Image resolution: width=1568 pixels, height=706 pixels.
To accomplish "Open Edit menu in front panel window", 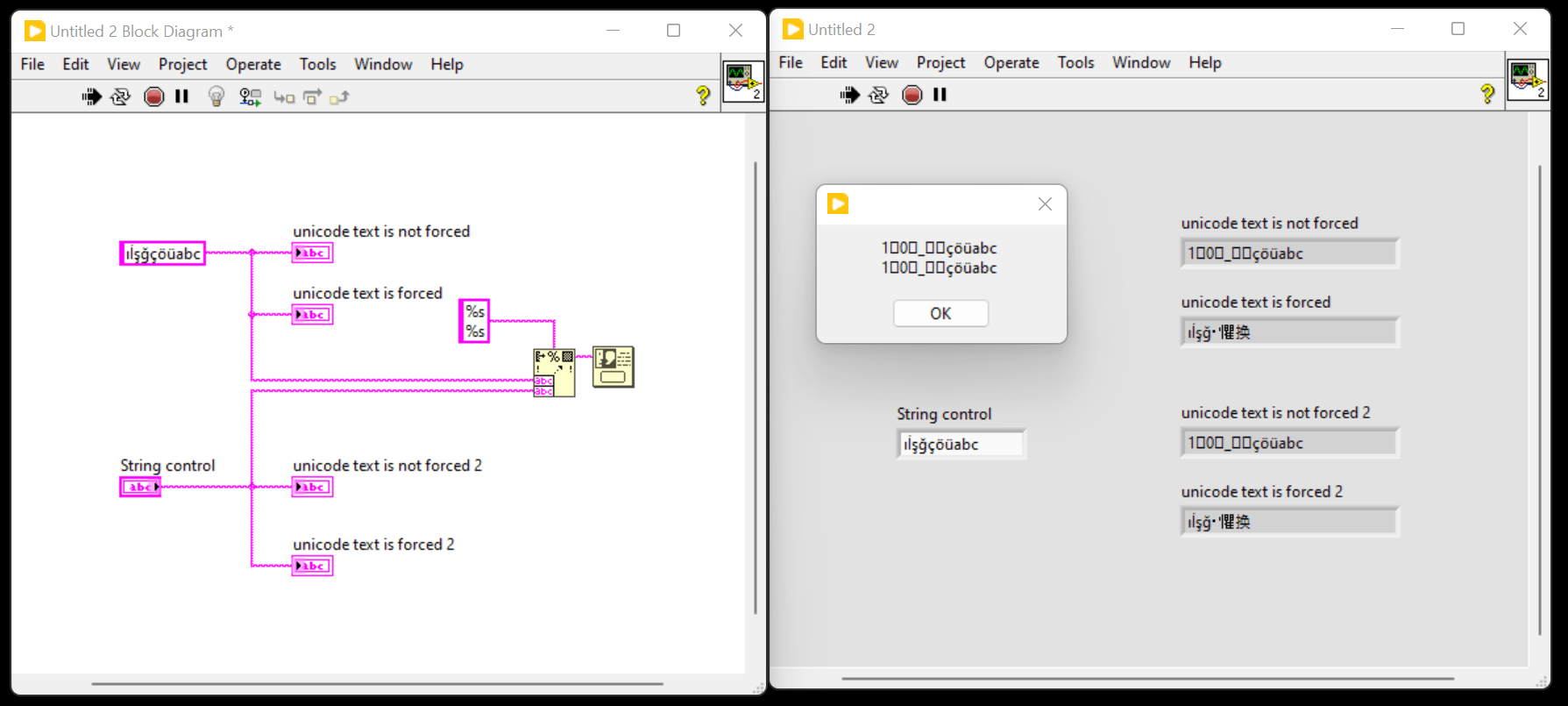I will tap(834, 62).
